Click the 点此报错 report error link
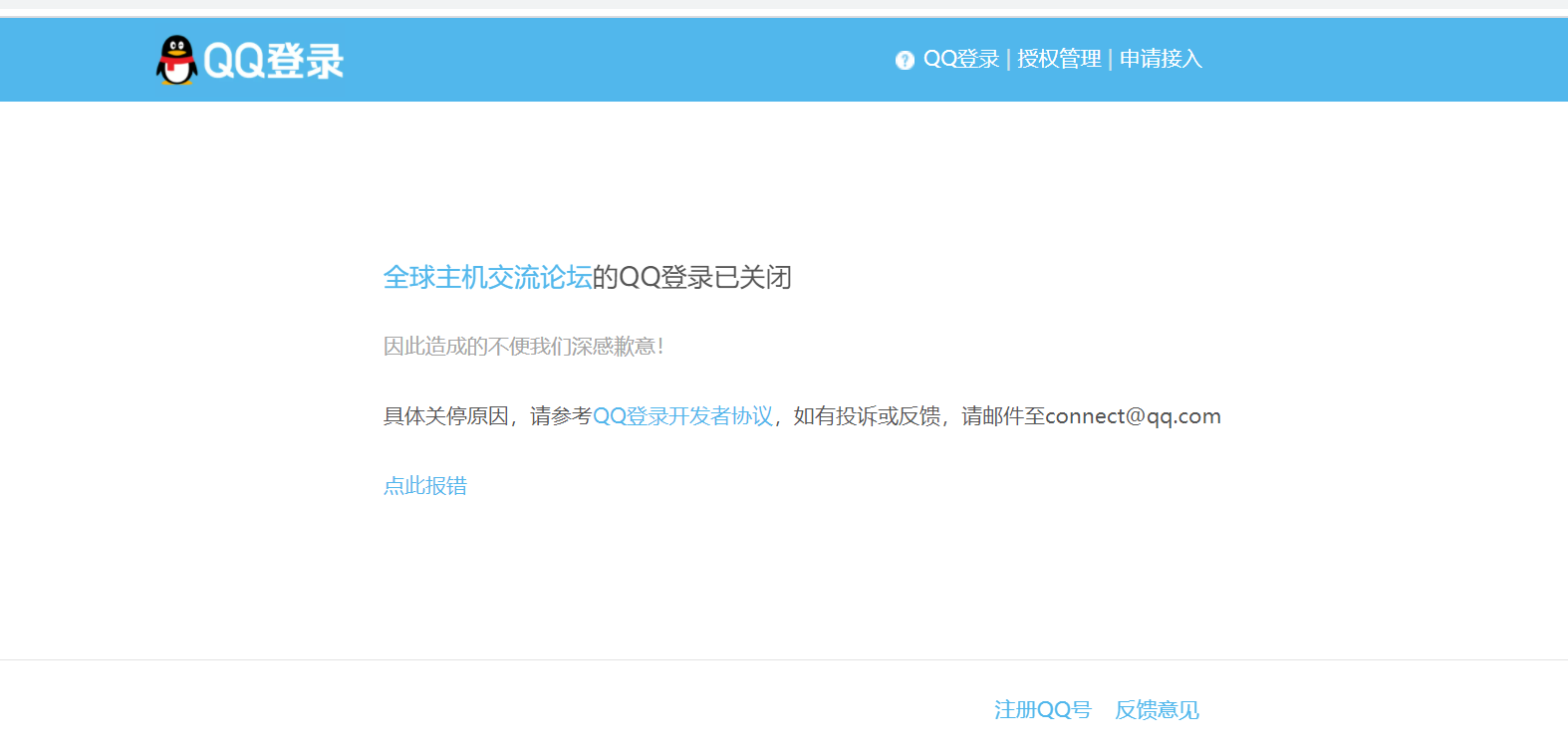The width and height of the screenshot is (1568, 755). click(x=425, y=486)
